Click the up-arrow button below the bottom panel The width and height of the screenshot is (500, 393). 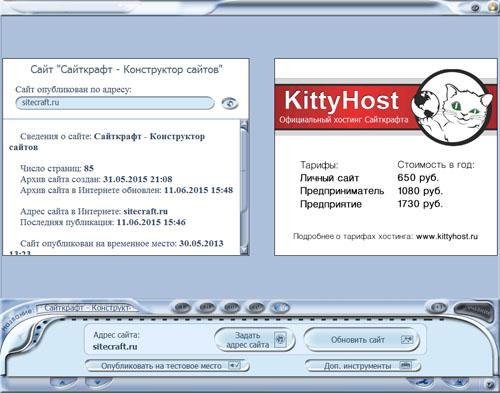point(63,382)
